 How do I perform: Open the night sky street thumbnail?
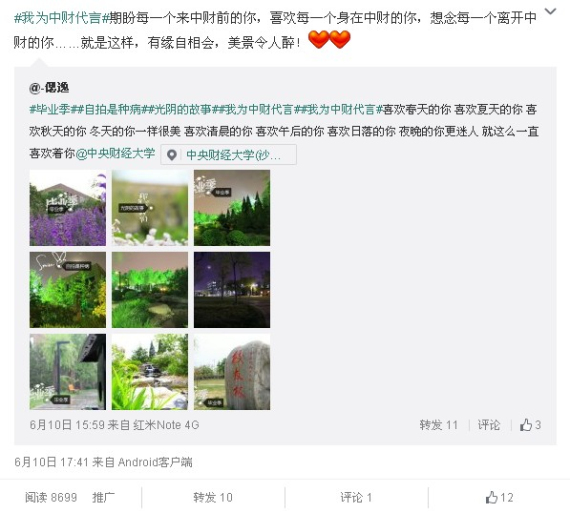click(232, 290)
